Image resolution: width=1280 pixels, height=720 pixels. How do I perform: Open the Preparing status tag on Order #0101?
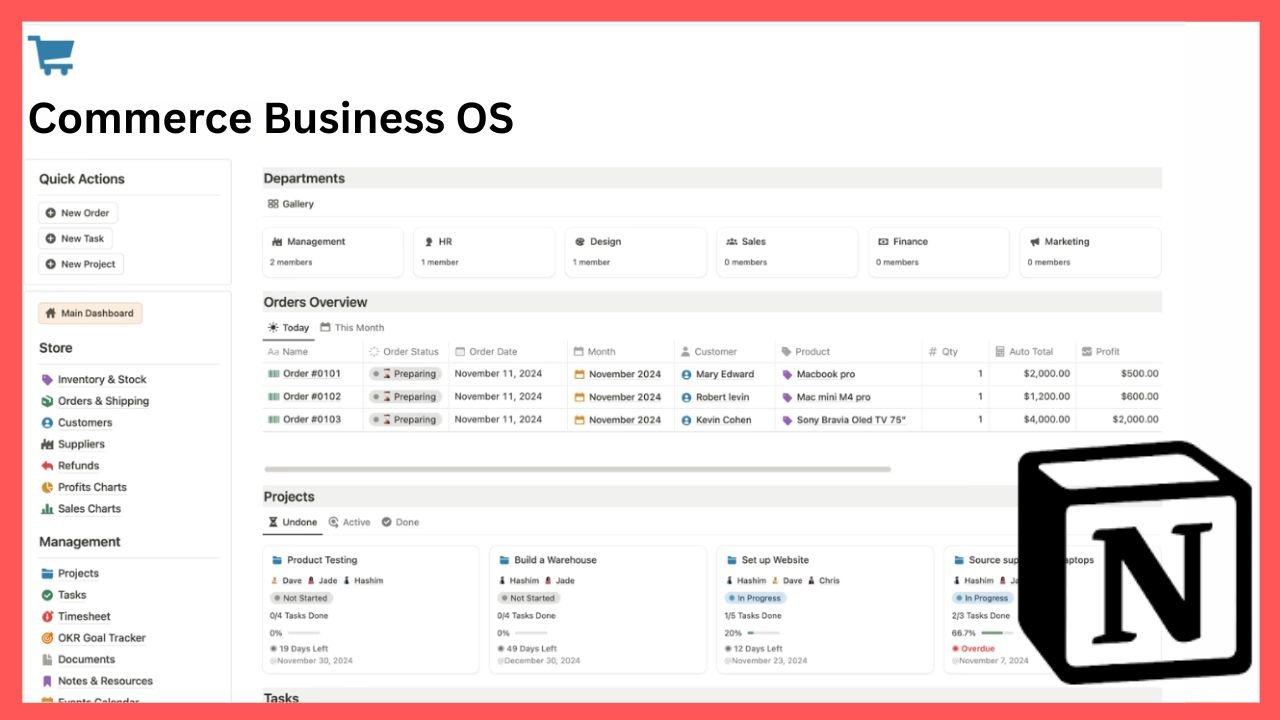pos(404,373)
